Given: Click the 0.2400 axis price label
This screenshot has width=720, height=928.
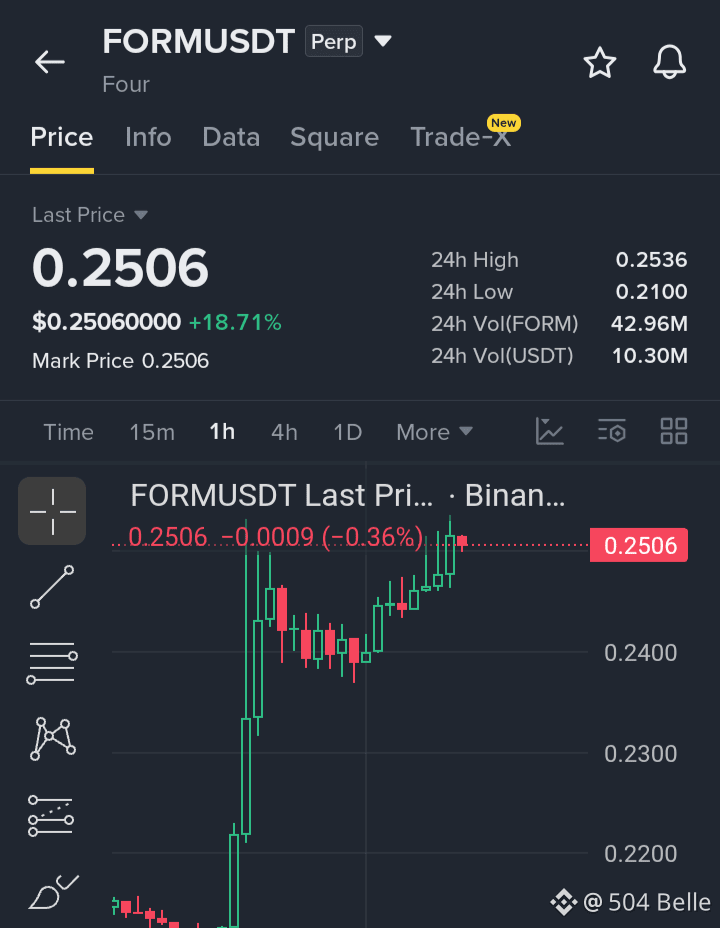Looking at the screenshot, I should 641,653.
